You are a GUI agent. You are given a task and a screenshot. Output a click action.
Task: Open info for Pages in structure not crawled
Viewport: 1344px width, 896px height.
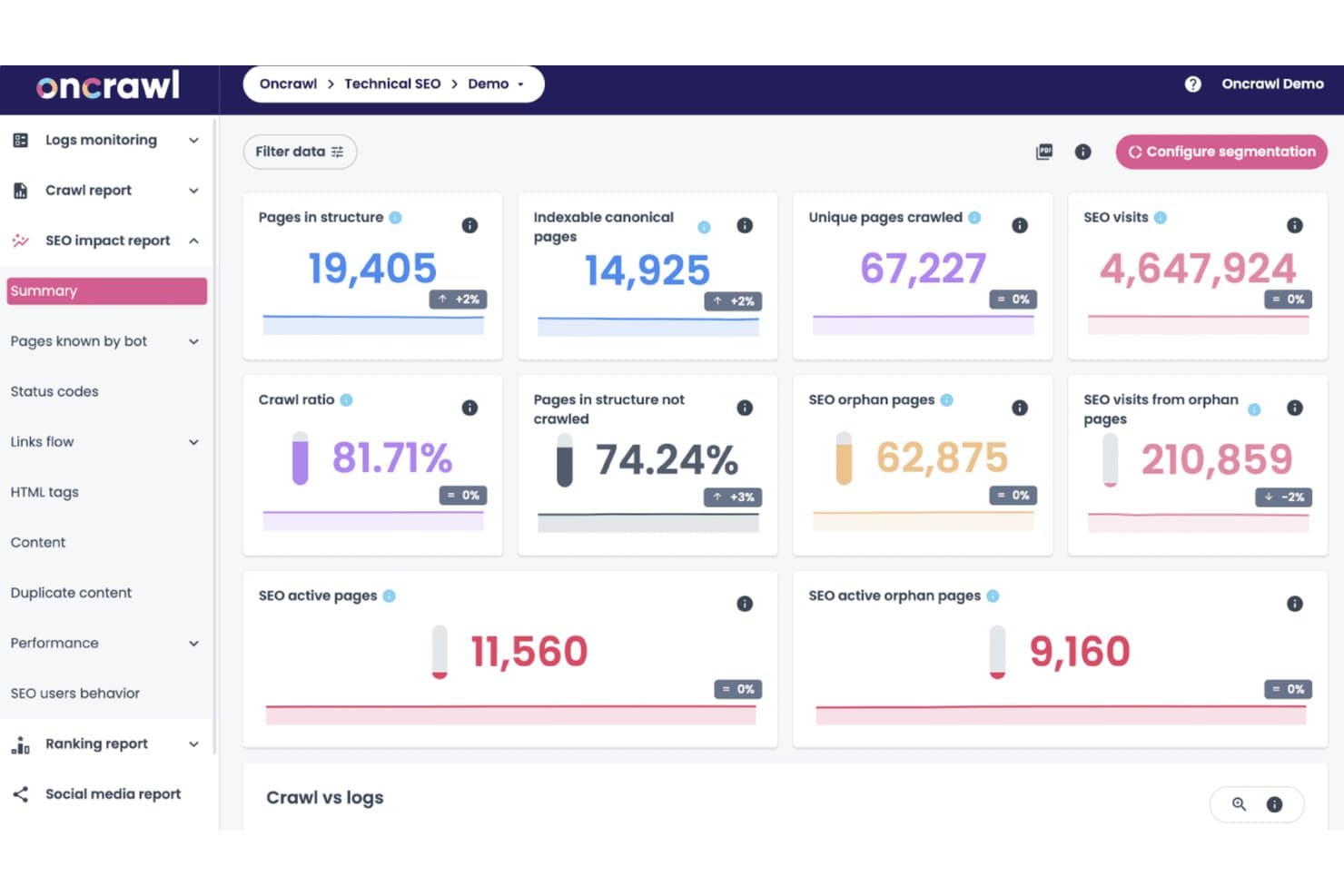click(x=745, y=408)
